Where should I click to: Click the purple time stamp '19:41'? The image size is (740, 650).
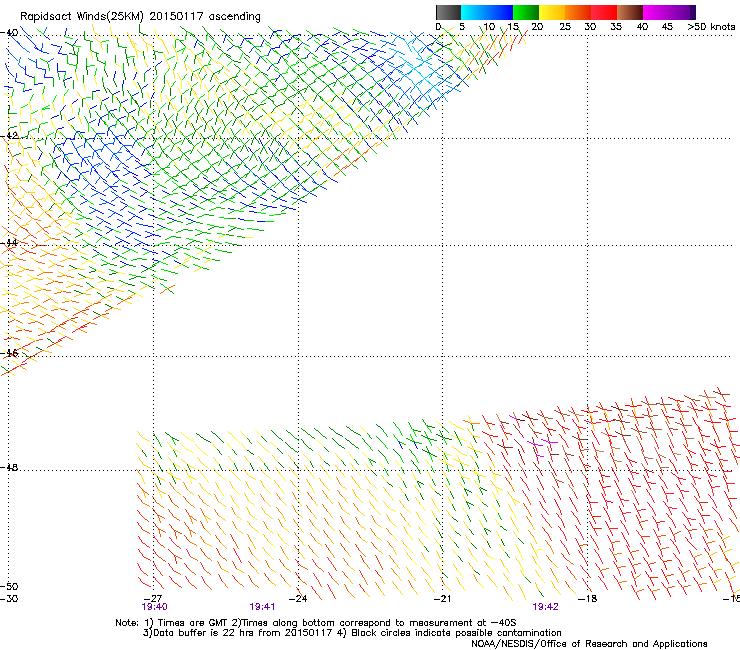262,607
